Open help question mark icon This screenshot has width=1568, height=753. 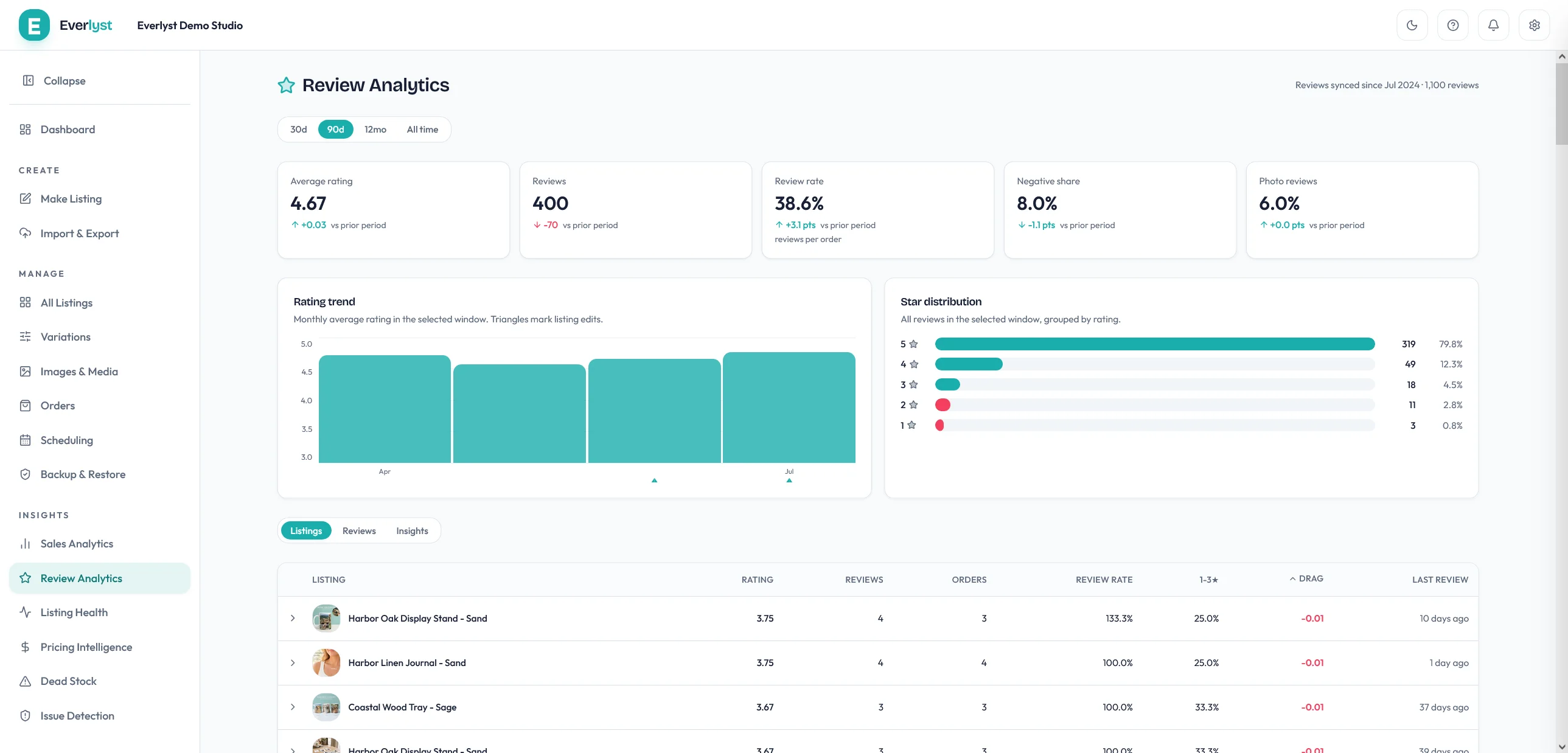1452,25
